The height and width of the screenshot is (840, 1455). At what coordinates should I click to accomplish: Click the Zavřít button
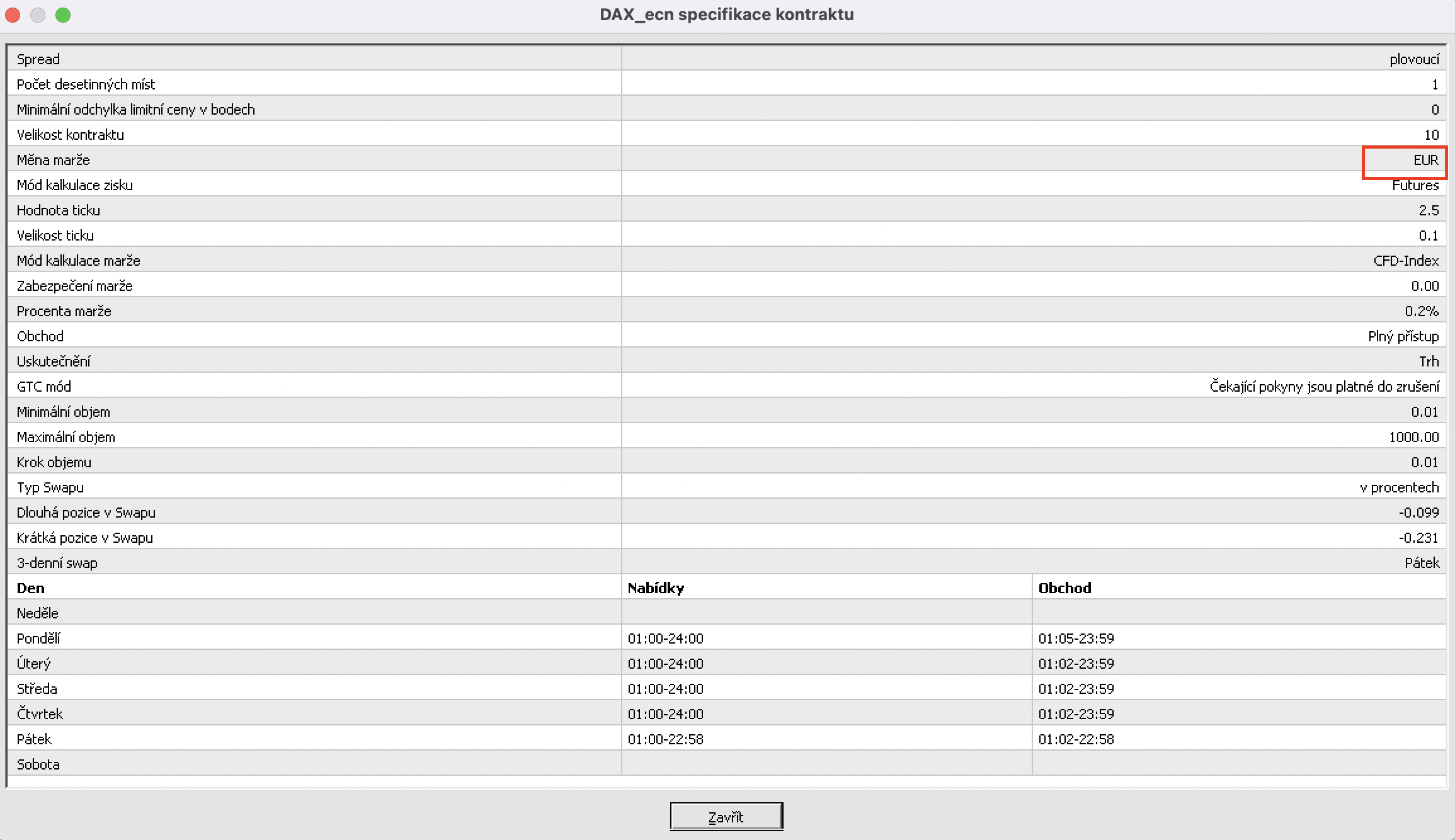coord(726,817)
